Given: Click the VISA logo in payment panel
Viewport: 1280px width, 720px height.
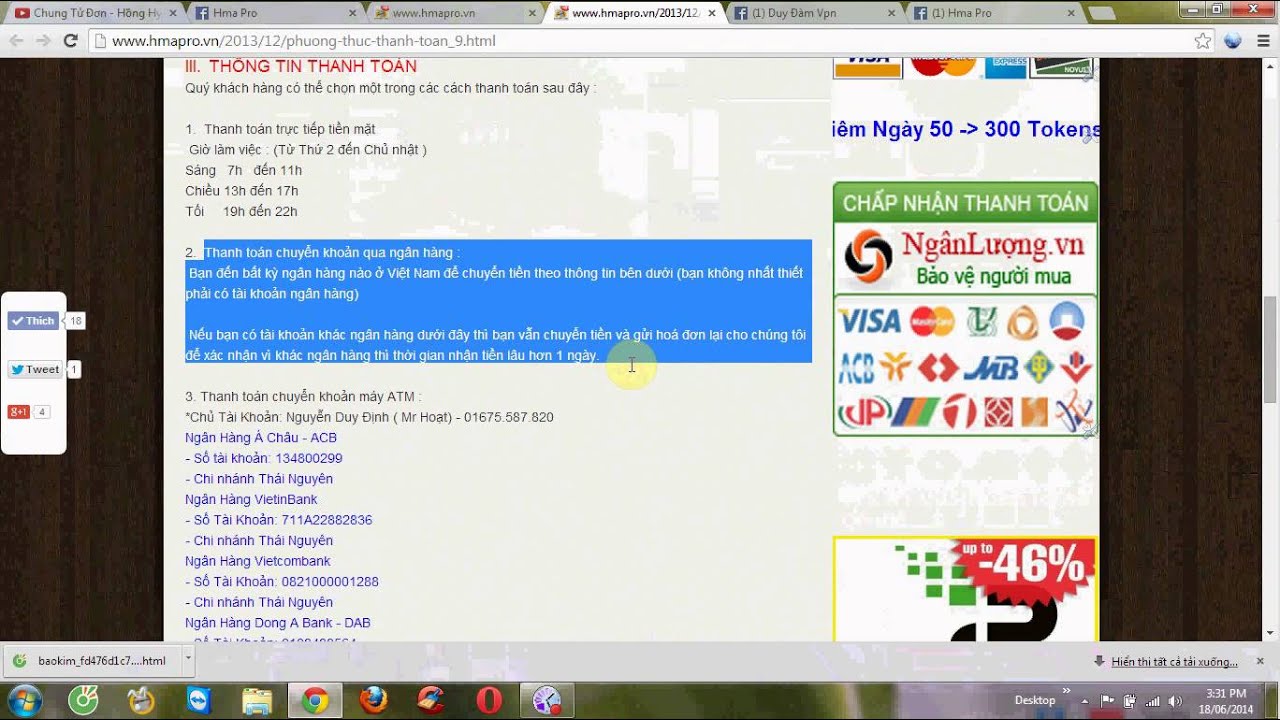Looking at the screenshot, I should (869, 321).
